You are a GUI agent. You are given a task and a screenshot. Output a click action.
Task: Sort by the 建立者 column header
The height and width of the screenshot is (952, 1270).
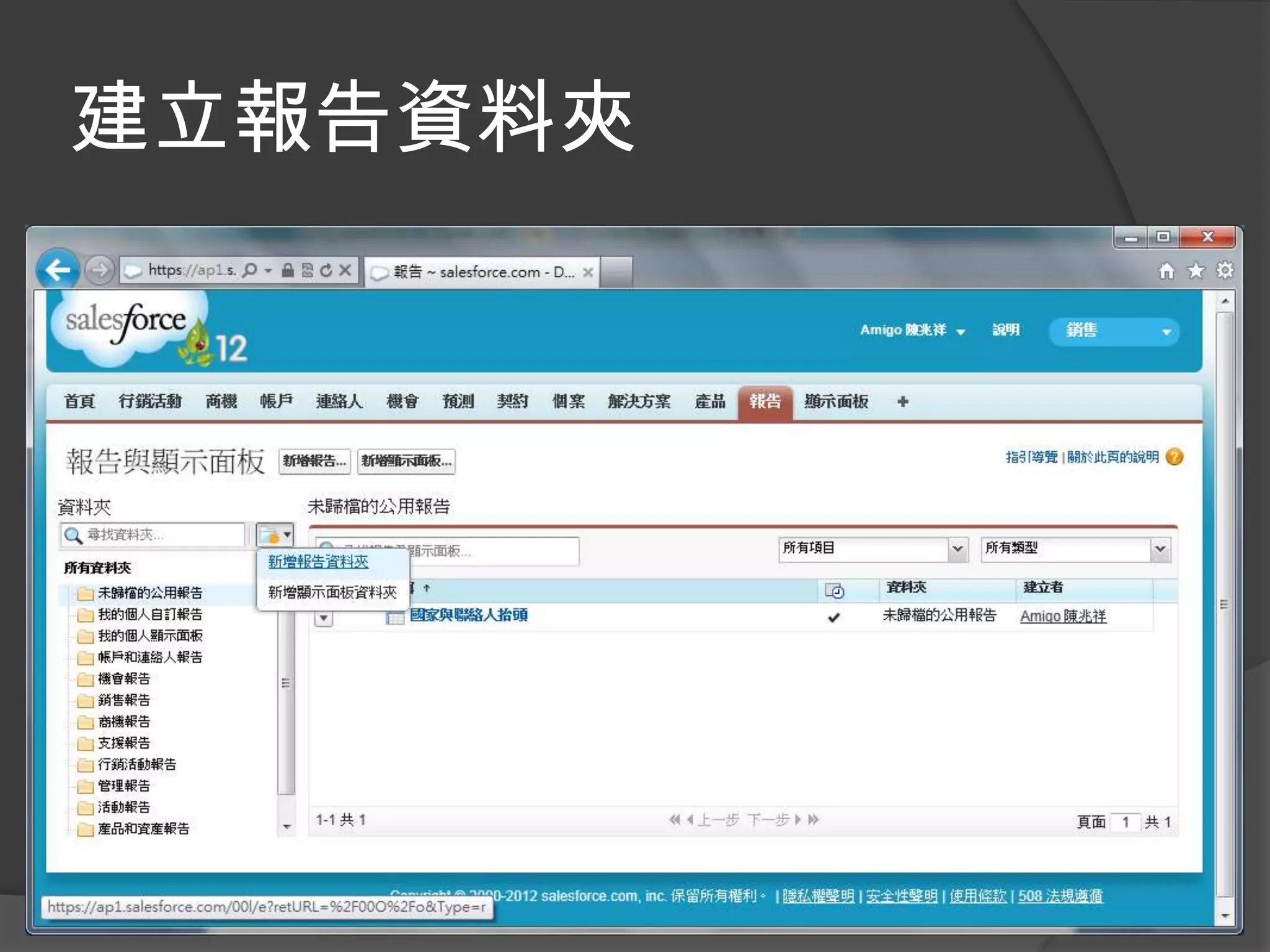click(x=1043, y=588)
